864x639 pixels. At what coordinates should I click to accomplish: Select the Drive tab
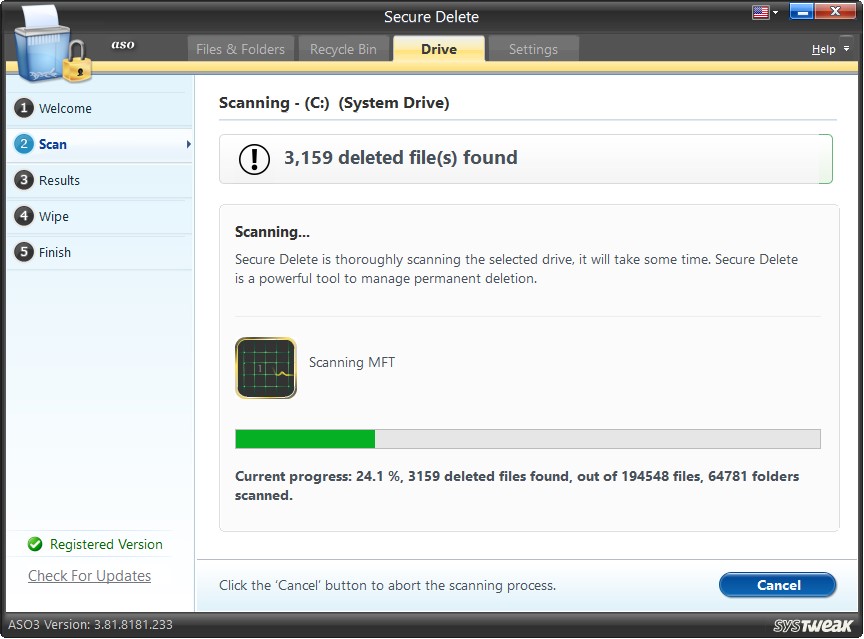coord(438,48)
